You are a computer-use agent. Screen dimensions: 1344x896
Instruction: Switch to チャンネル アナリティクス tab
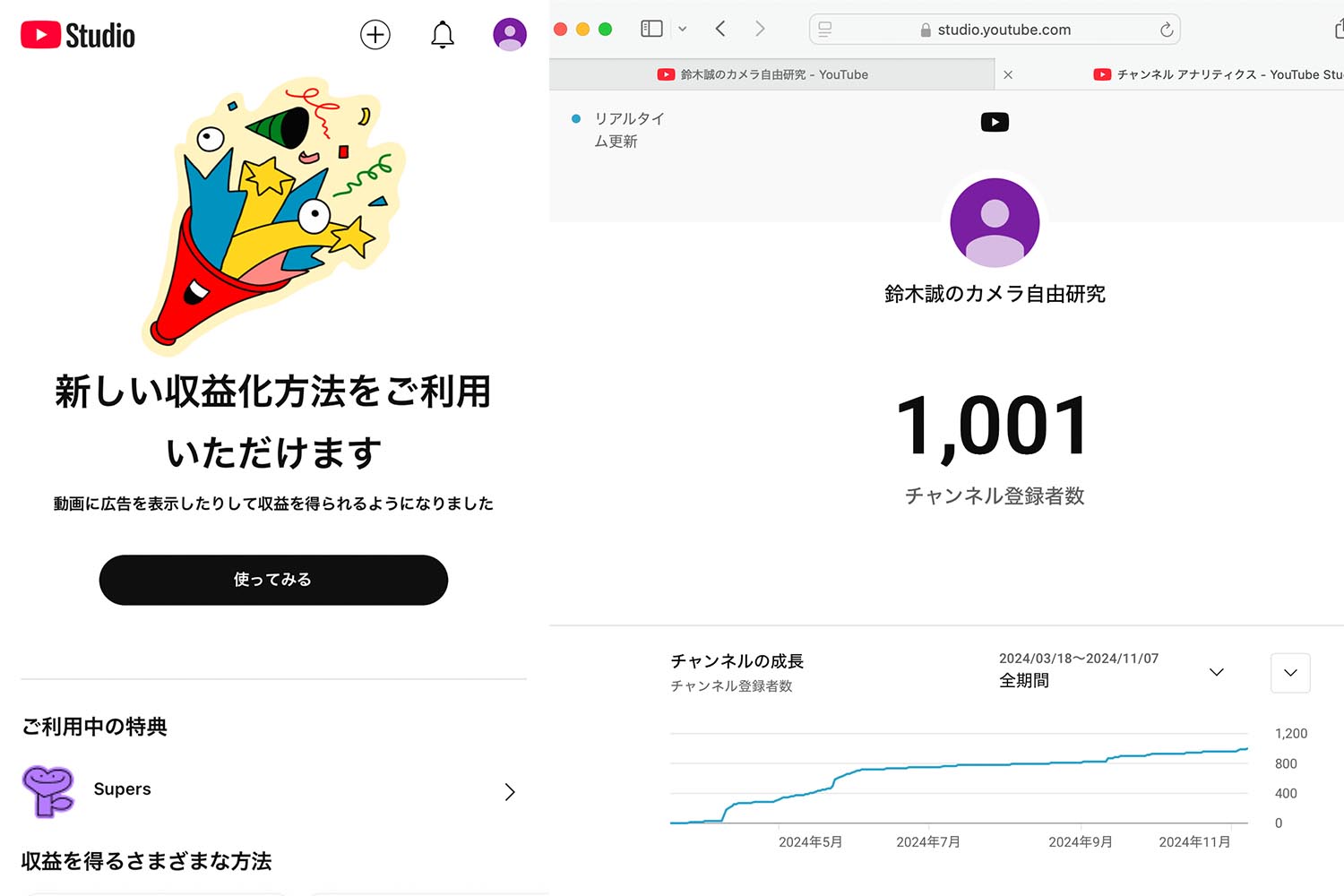[x=1217, y=74]
